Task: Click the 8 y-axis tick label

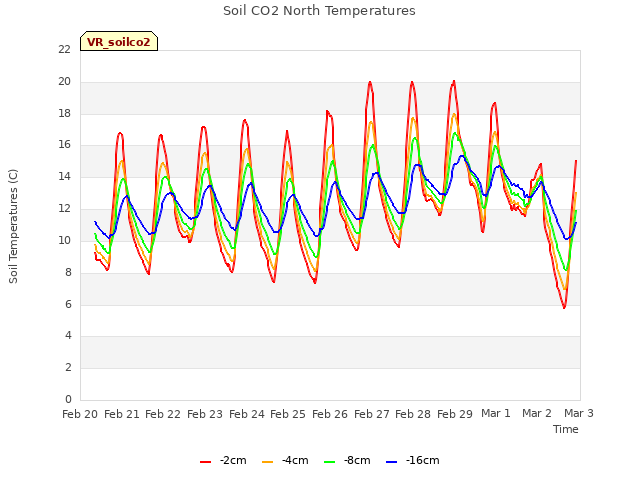Action: pos(68,272)
